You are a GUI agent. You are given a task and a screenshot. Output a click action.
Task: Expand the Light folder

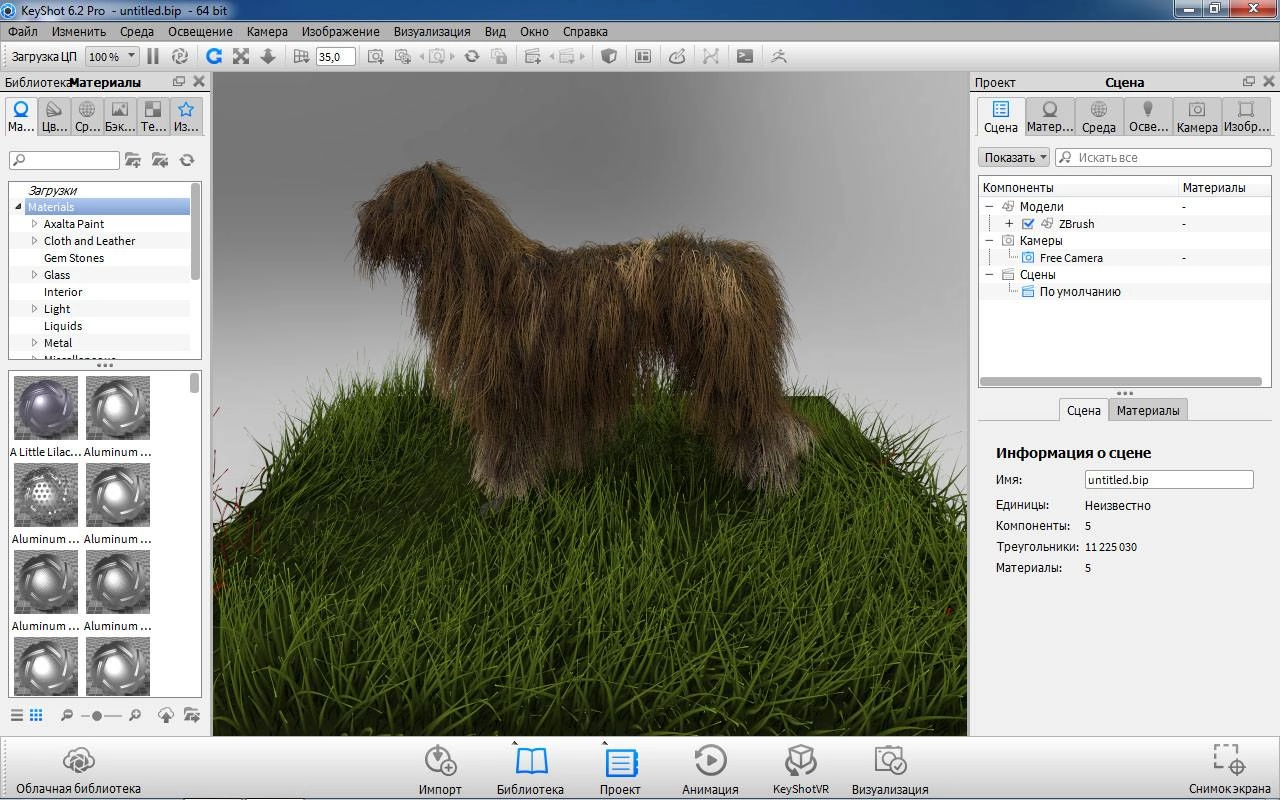pos(35,309)
